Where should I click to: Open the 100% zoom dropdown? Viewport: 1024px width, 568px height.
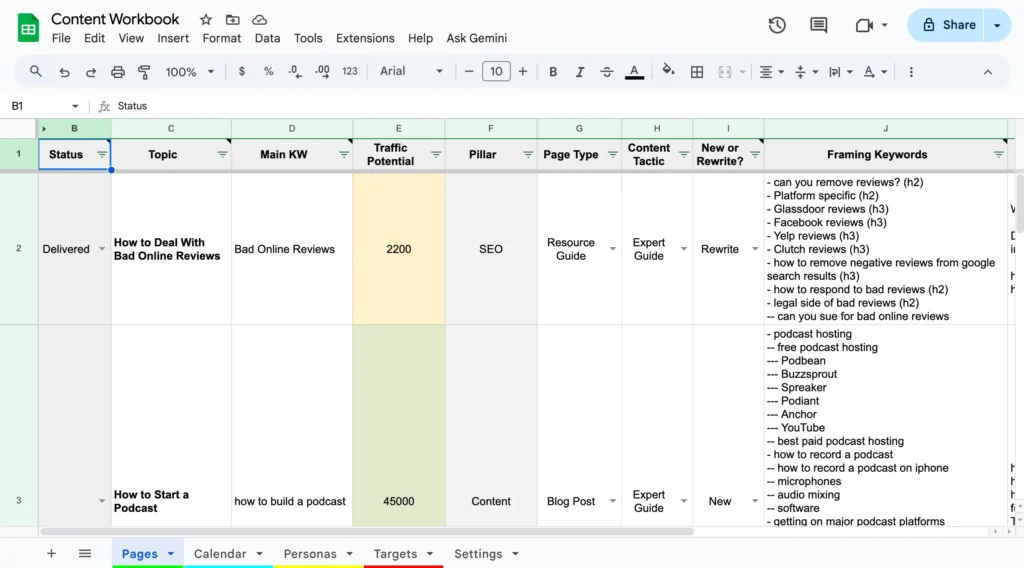click(x=190, y=72)
